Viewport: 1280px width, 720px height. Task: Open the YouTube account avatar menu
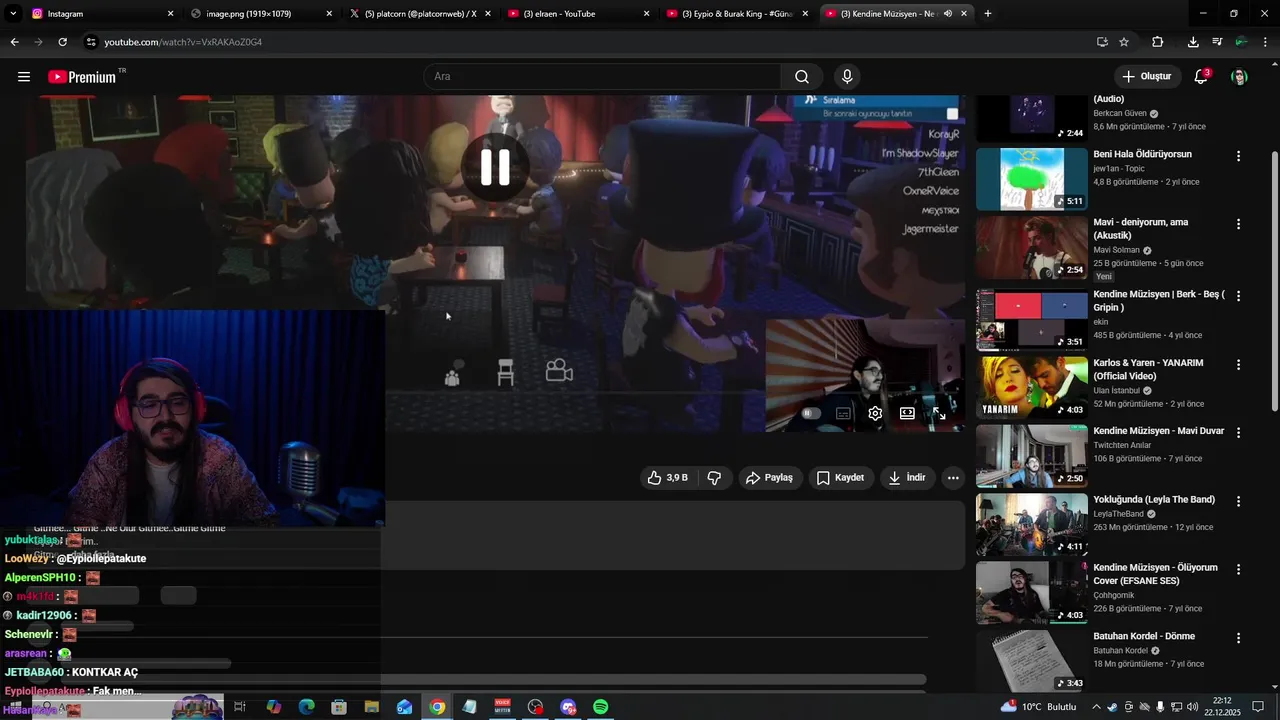(1240, 77)
